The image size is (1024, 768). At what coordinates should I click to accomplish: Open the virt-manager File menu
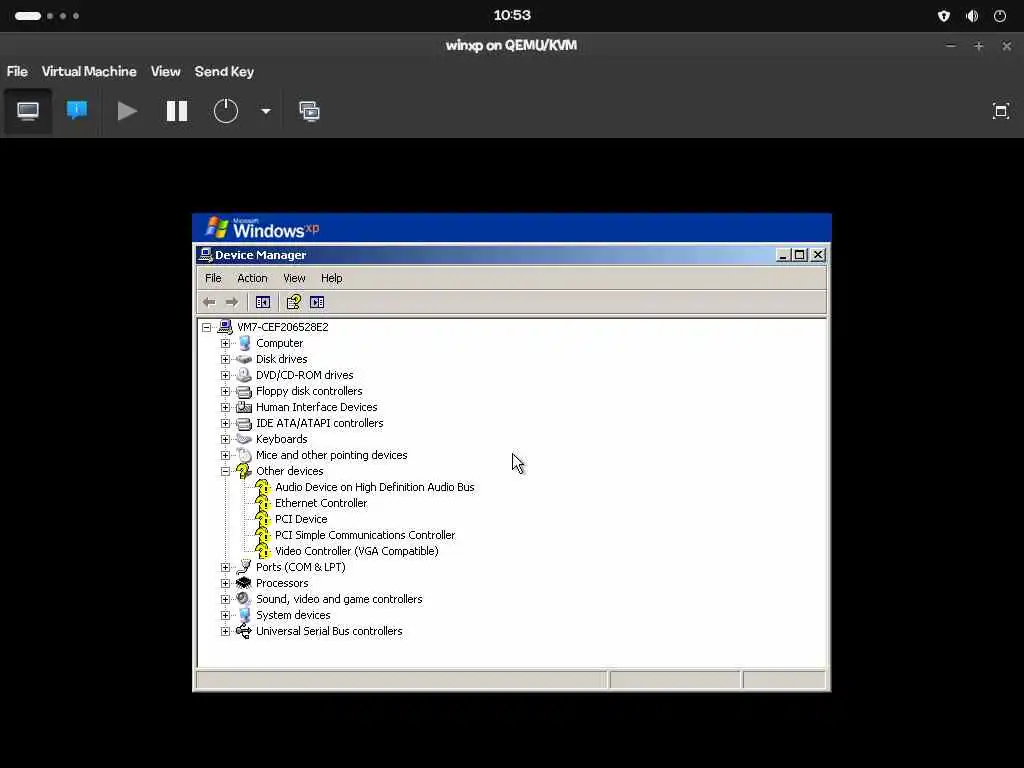[17, 71]
